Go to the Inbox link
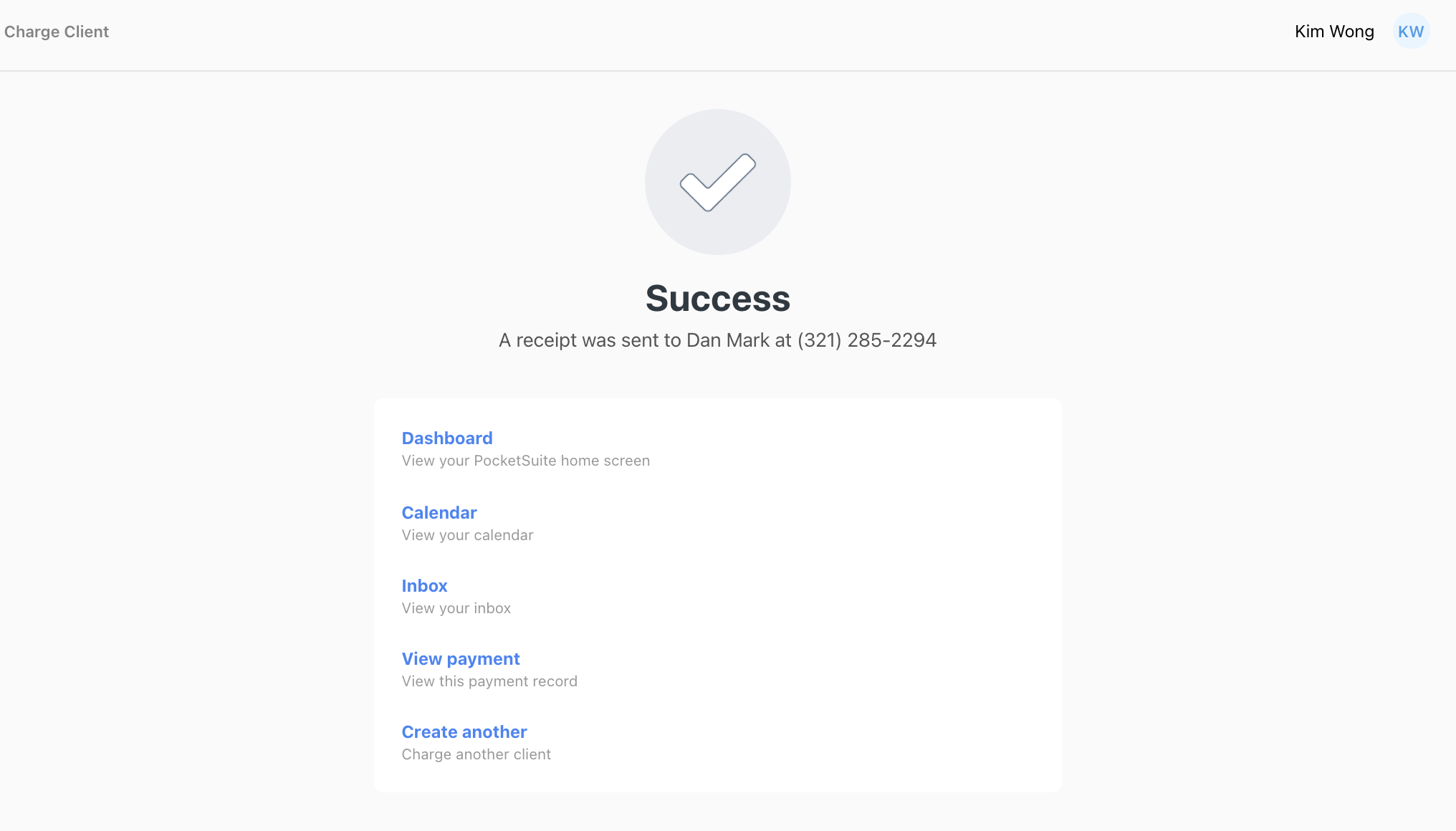The width and height of the screenshot is (1456, 831). (x=424, y=586)
